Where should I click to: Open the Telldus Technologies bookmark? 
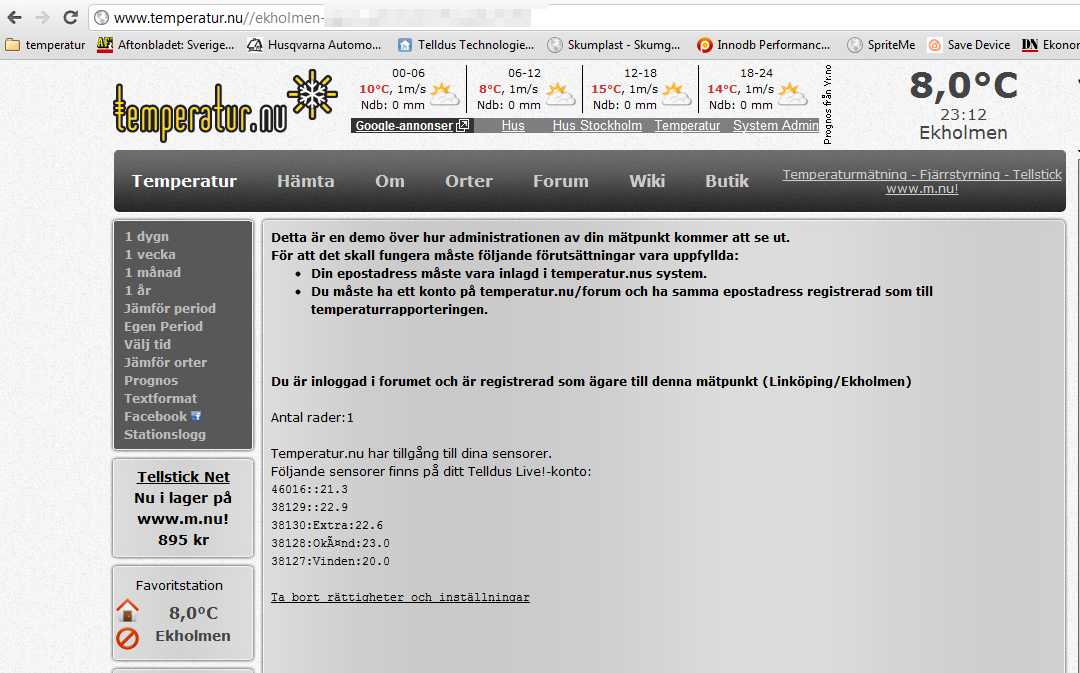coord(465,45)
